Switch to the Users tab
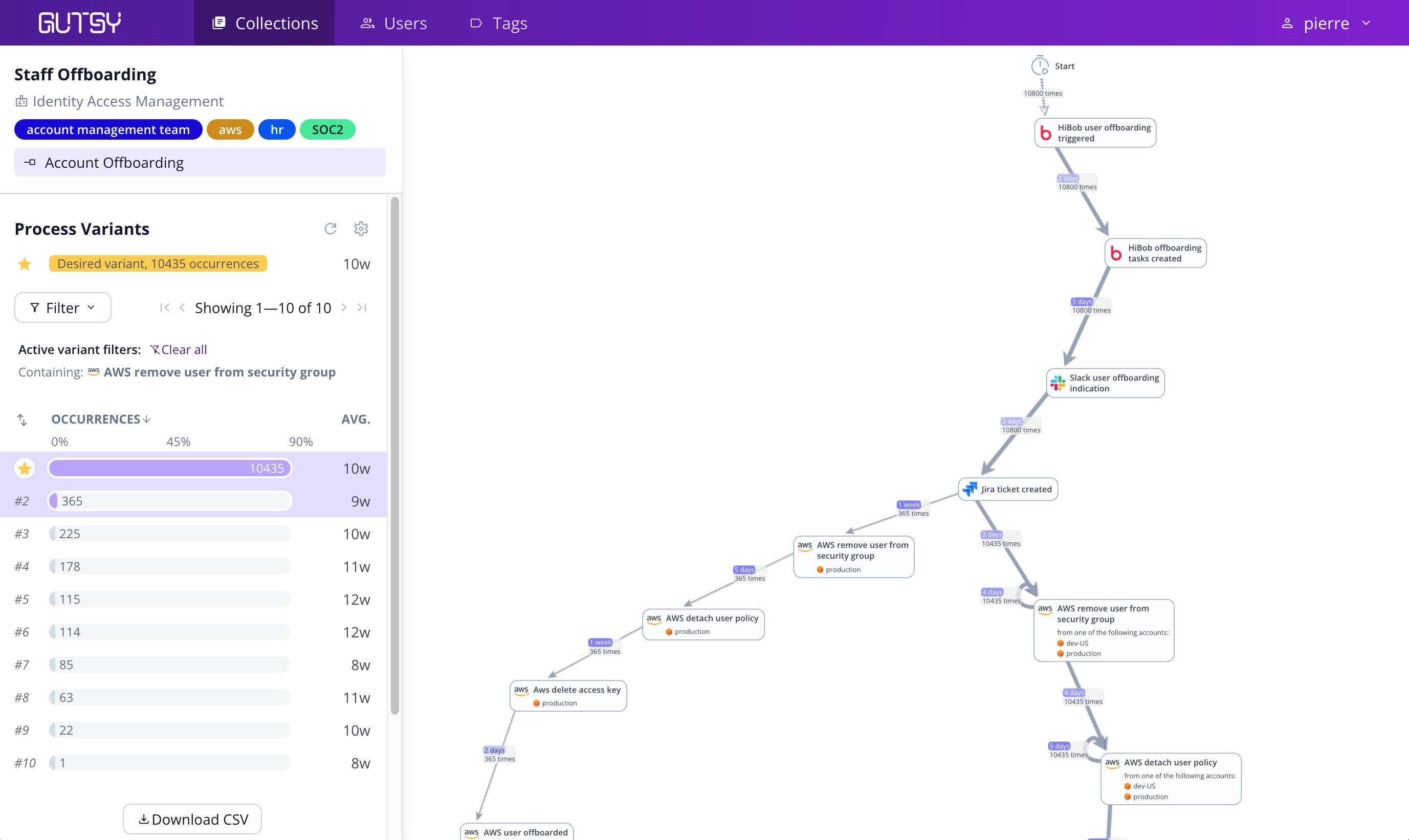The image size is (1409, 840). (x=394, y=23)
